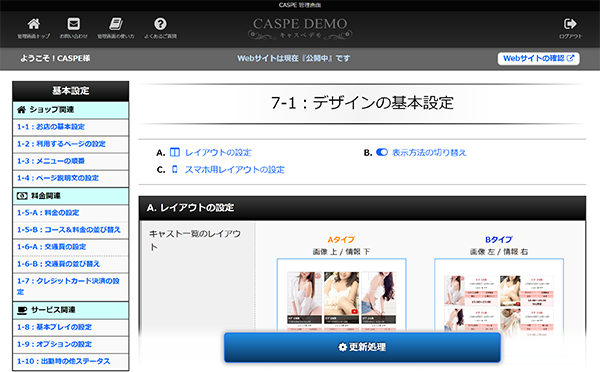Click the Bタイプ heading text
The height and width of the screenshot is (372, 600).
click(499, 240)
